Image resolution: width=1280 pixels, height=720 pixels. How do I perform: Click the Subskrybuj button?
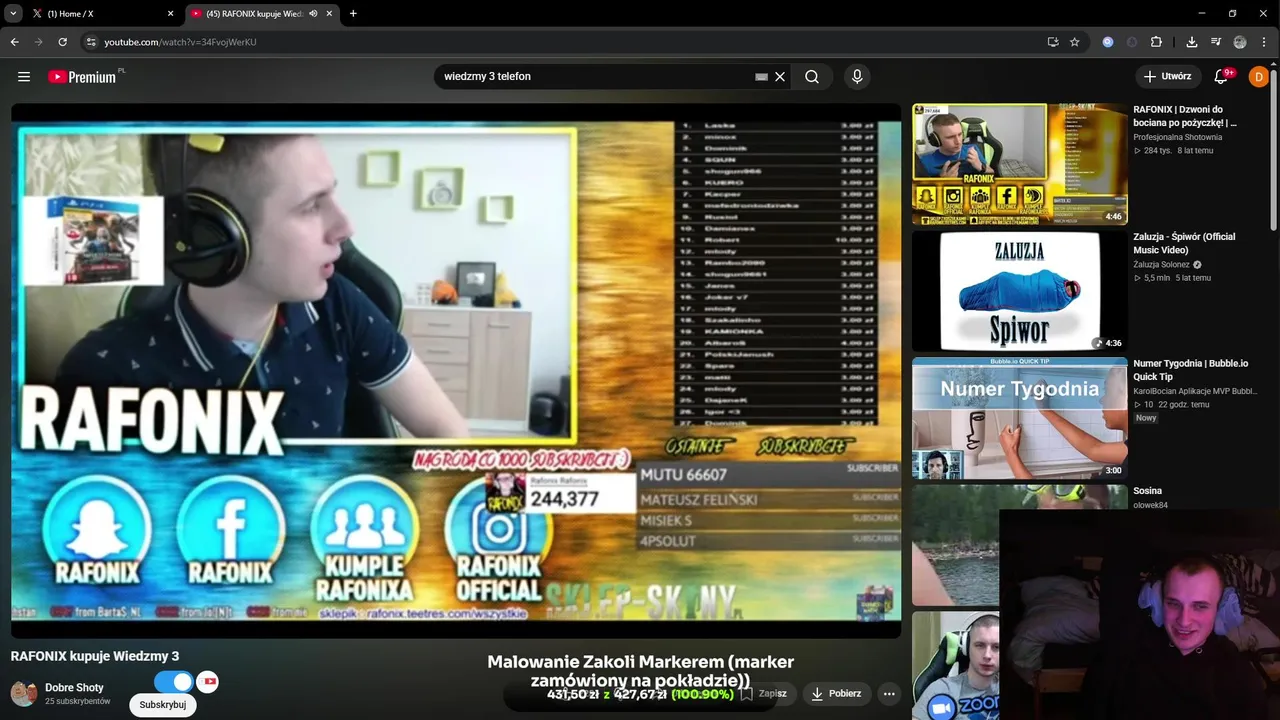tap(163, 705)
